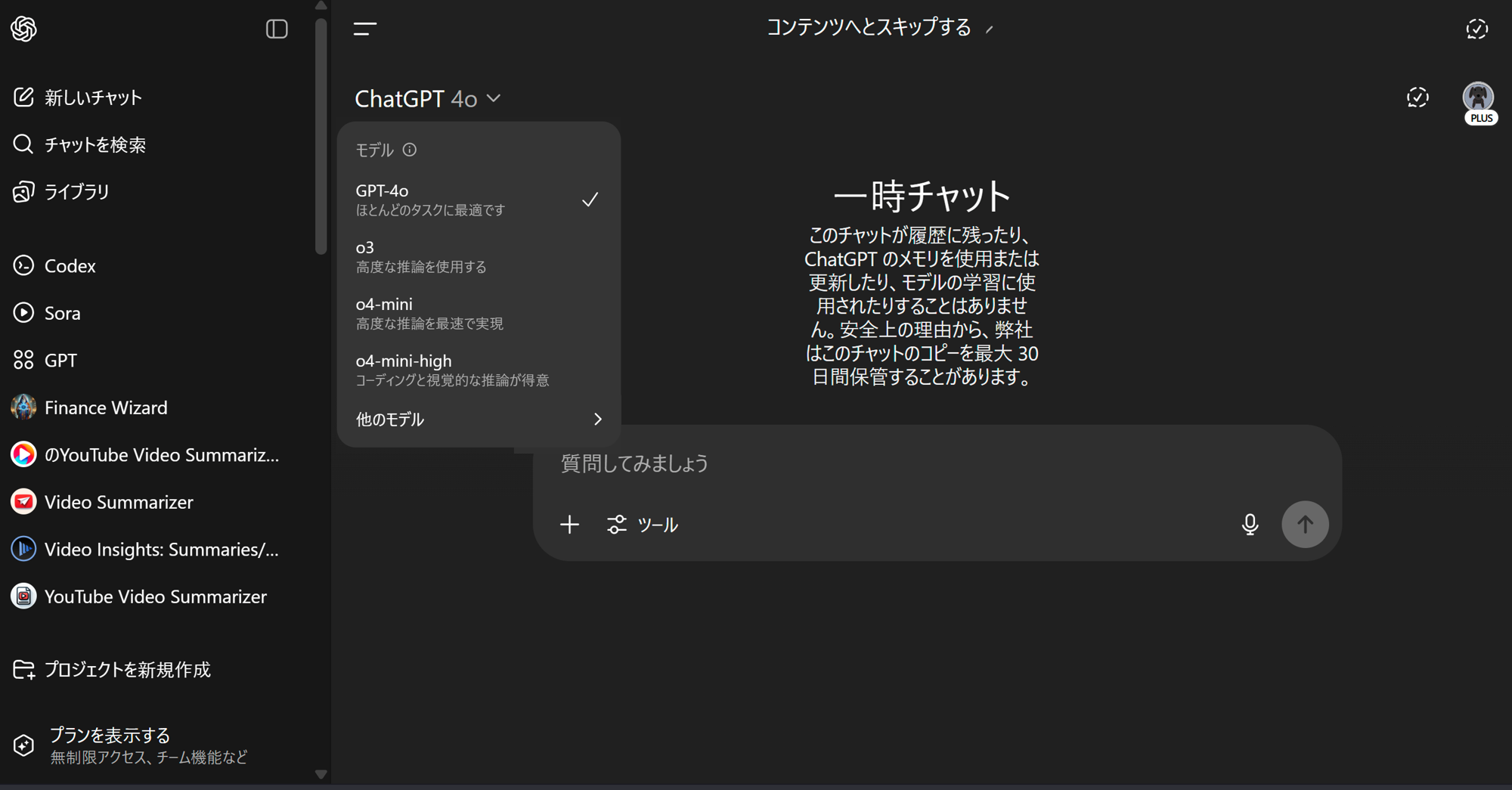This screenshot has height=790, width=1512.
Task: Click the 質問してみましょう input field
Action: [x=936, y=463]
